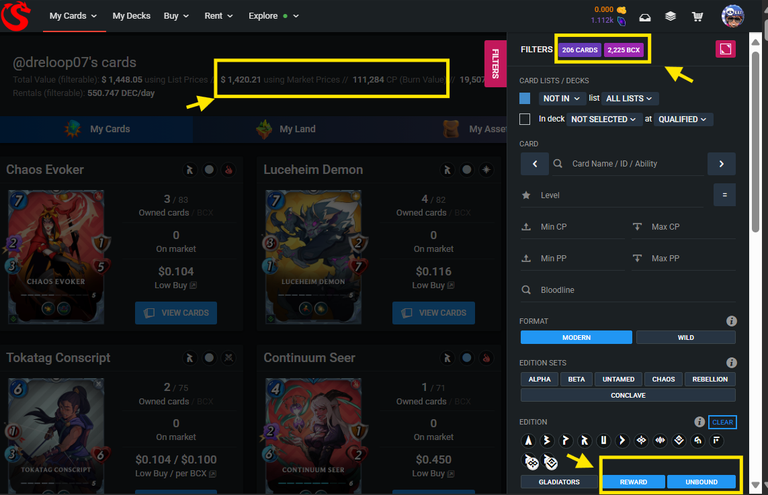Toggle the Conclave edition set

pos(628,395)
